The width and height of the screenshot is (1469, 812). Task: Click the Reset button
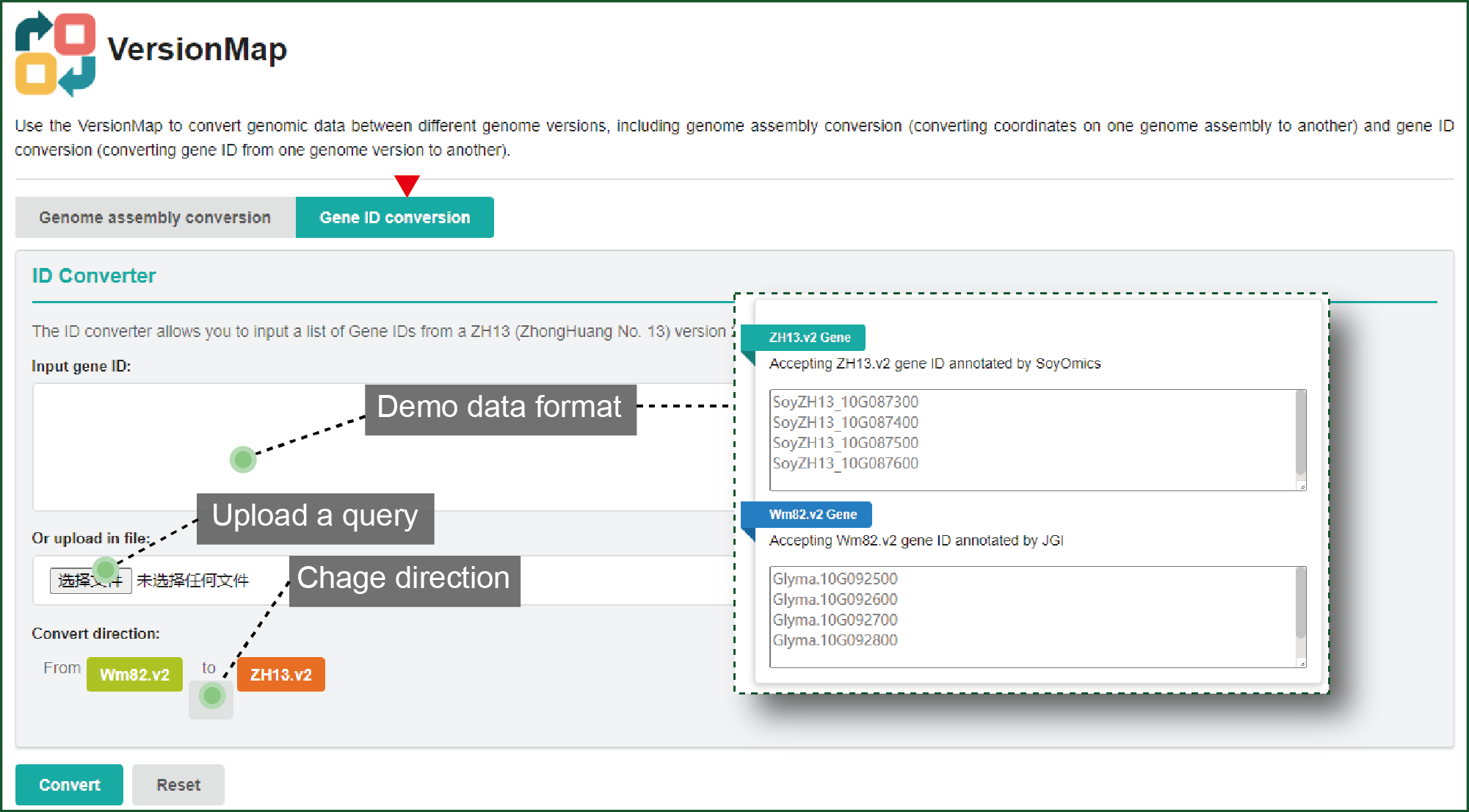pos(178,784)
